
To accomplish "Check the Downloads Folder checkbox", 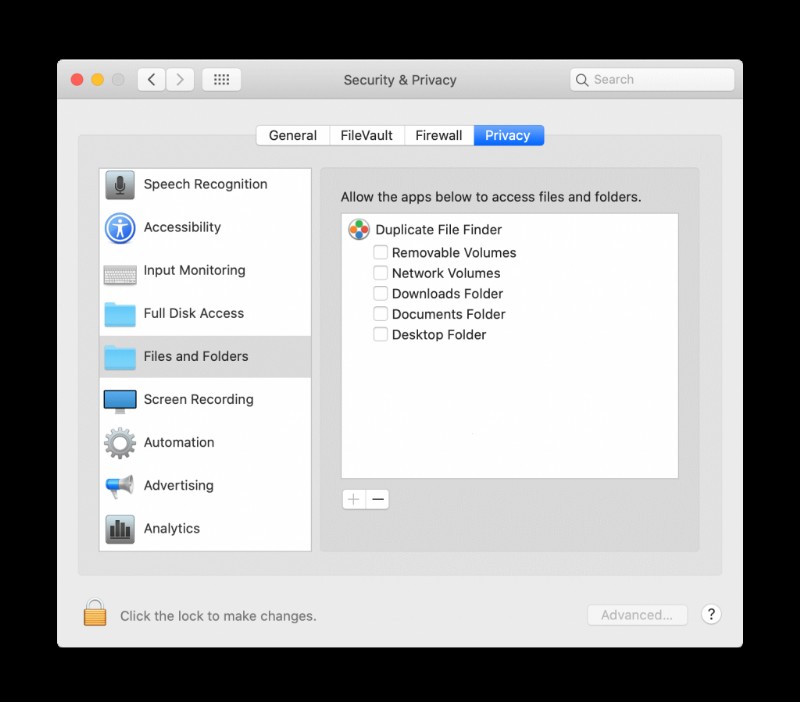I will [380, 293].
